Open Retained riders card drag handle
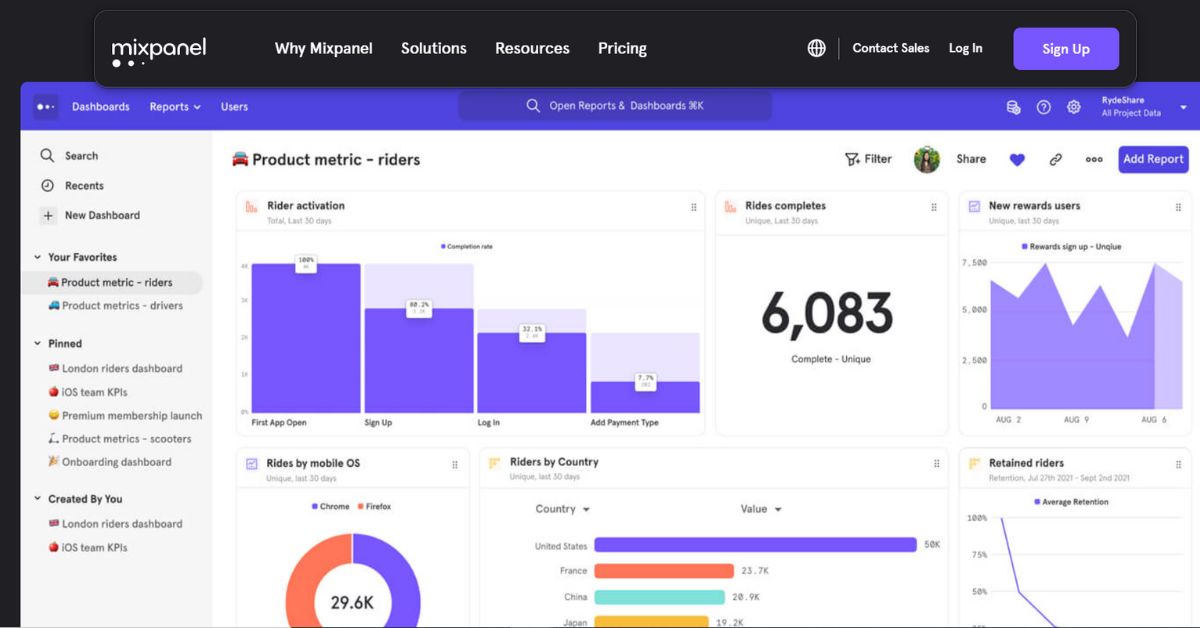Viewport: 1200px width, 628px height. 1178,465
